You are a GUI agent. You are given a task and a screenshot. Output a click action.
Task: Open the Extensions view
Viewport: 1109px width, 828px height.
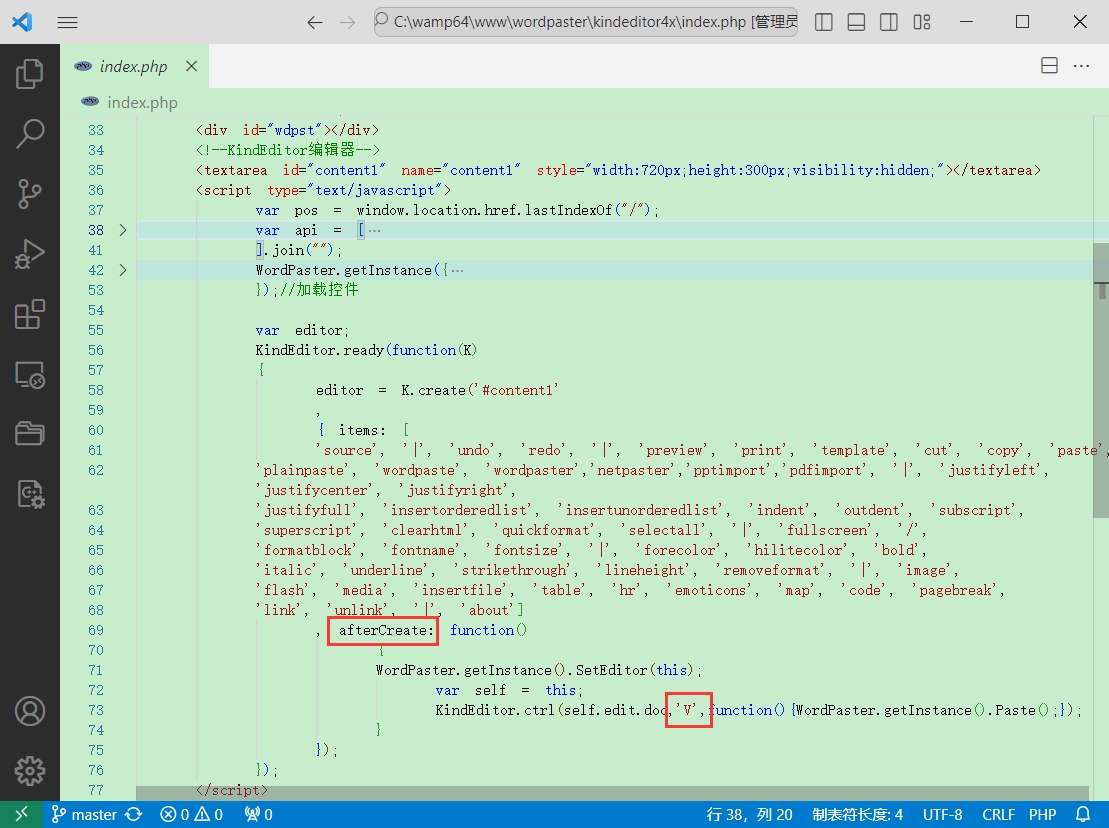tap(30, 314)
